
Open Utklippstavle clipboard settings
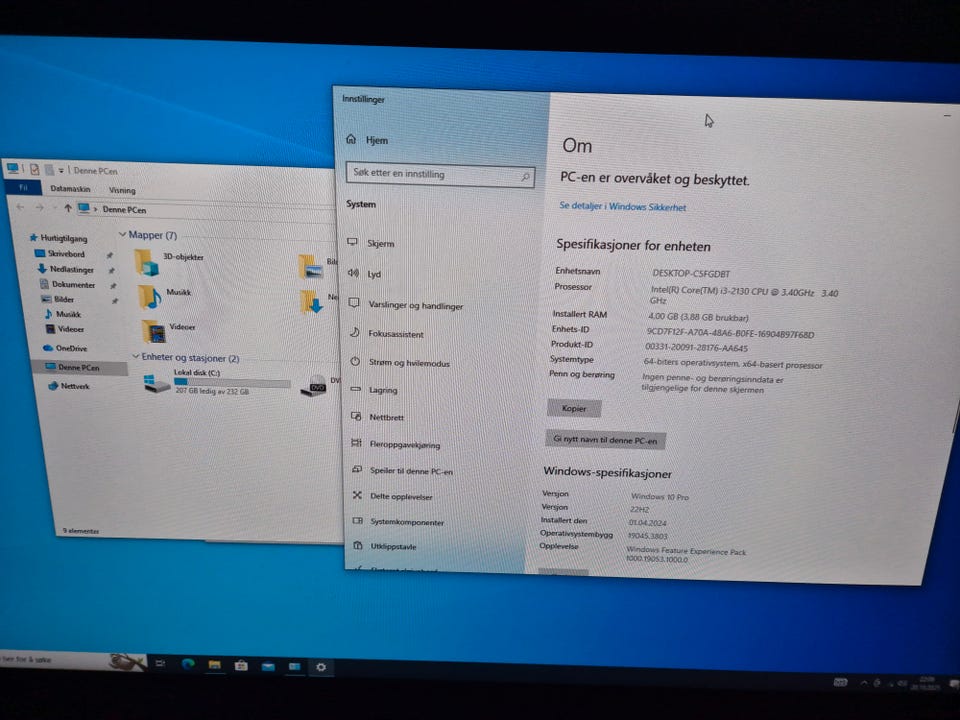(385, 546)
